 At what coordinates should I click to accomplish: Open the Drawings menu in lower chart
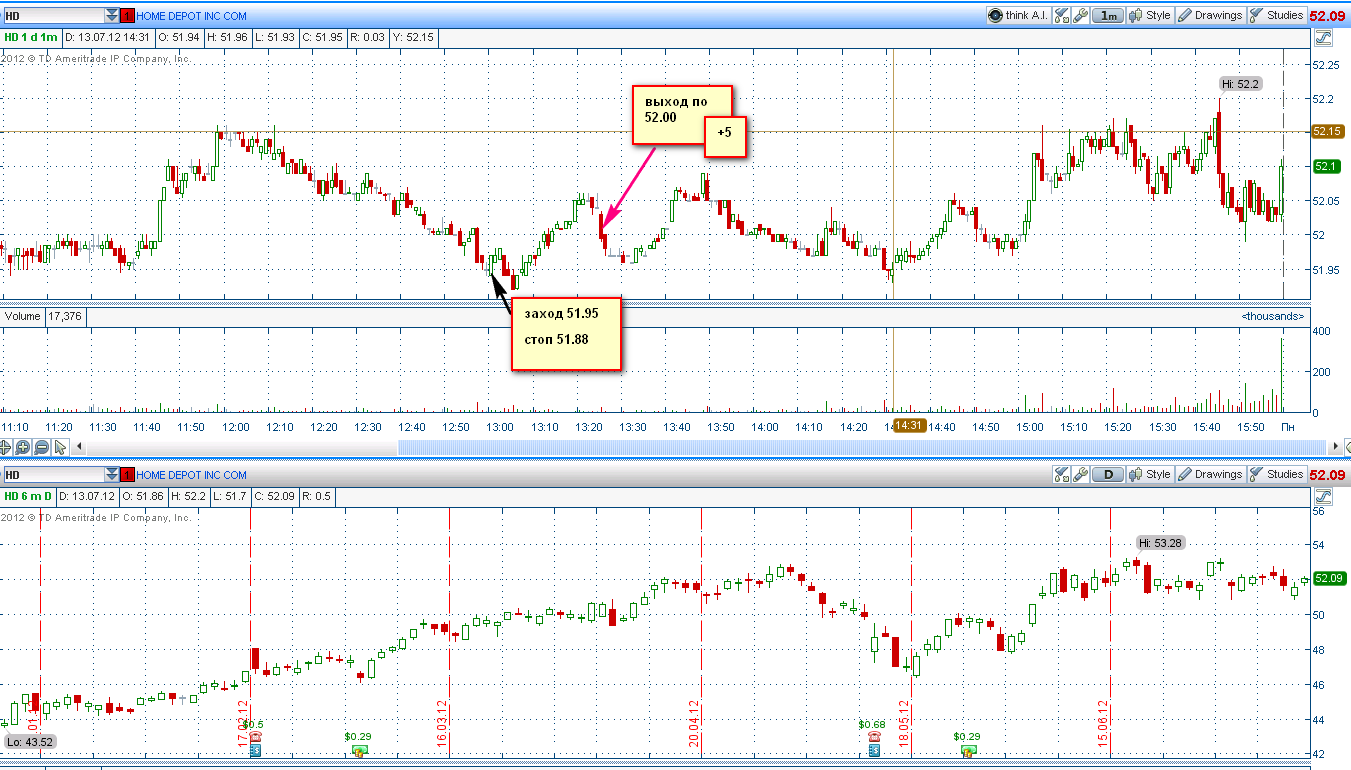point(1210,474)
